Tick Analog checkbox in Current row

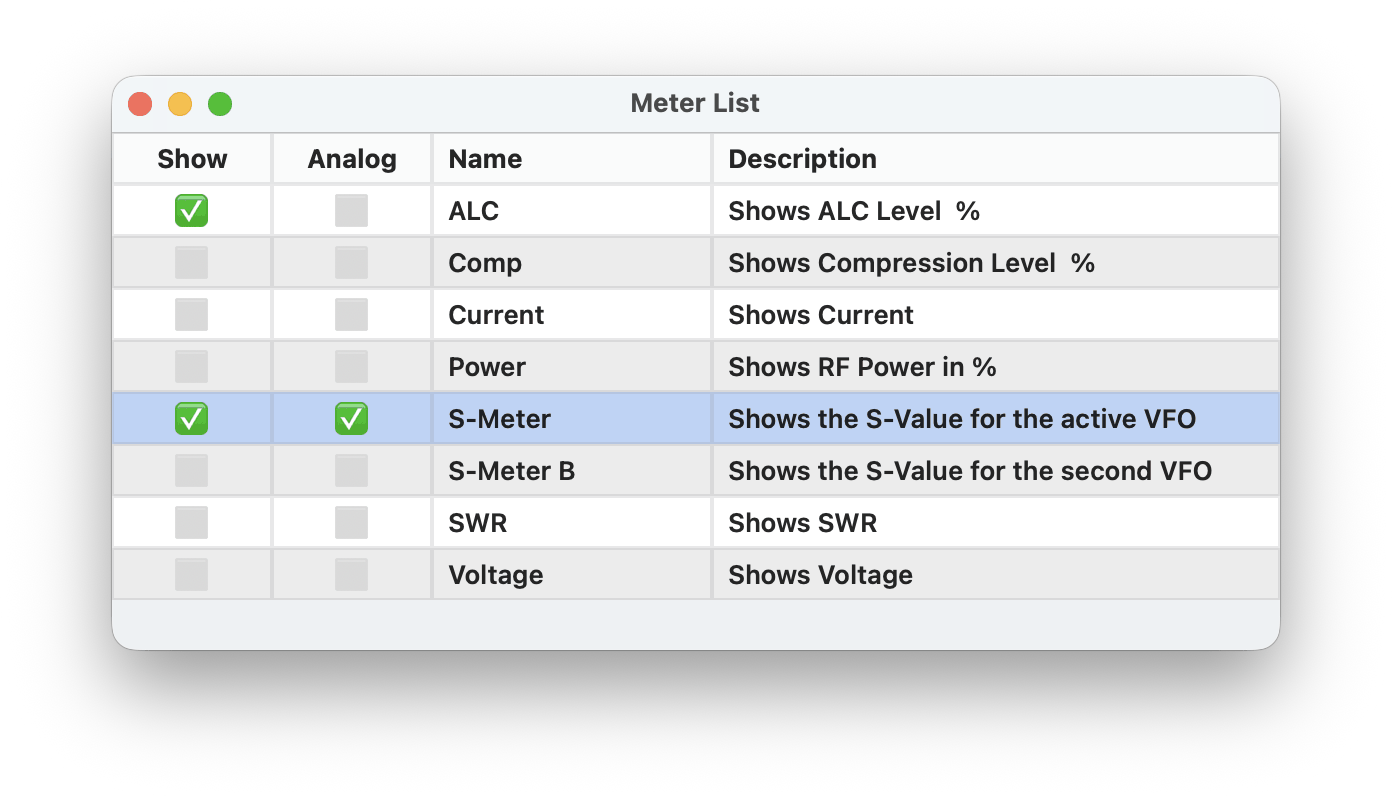(x=351, y=315)
